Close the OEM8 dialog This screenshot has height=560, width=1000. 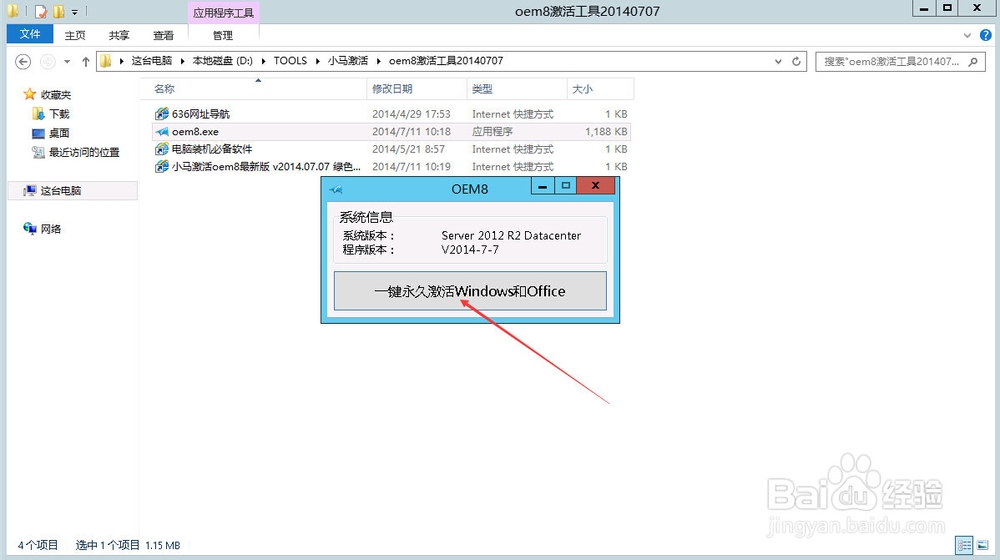coord(596,186)
